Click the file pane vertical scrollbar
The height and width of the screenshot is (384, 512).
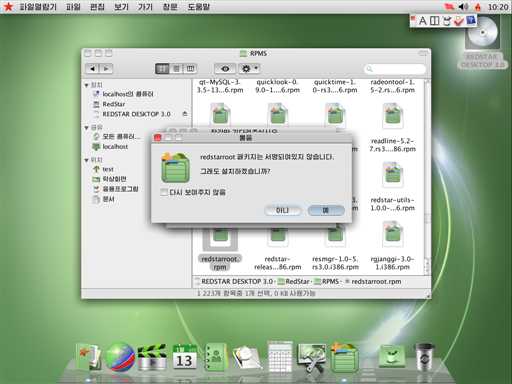click(x=427, y=177)
